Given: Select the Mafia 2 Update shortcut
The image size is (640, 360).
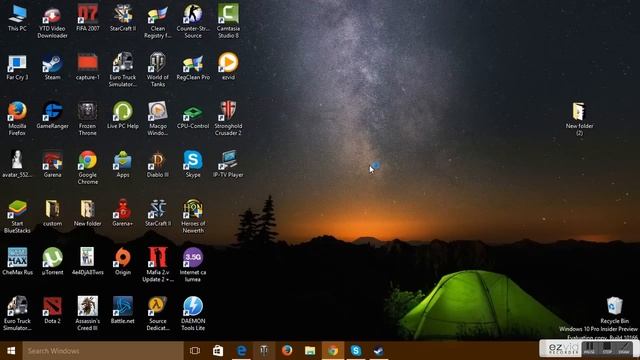Looking at the screenshot, I should (158, 265).
